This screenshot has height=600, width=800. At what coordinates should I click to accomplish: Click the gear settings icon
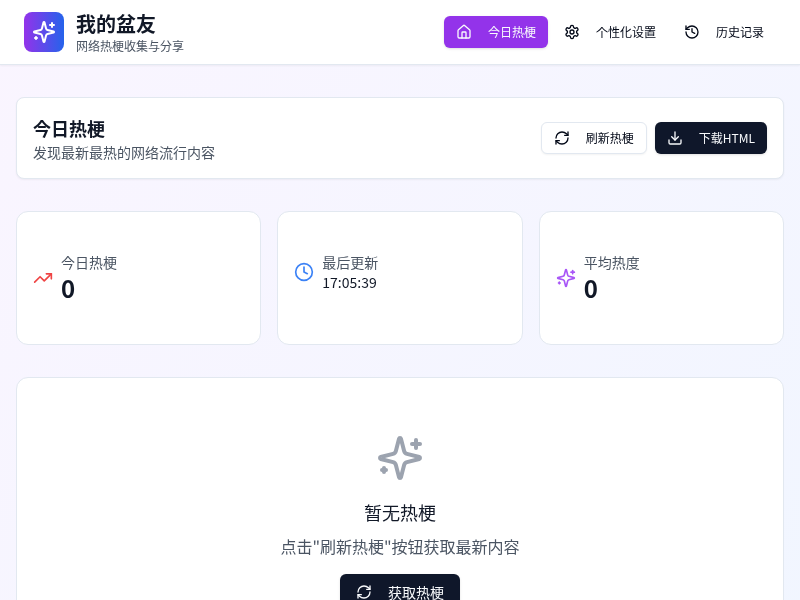pos(572,32)
